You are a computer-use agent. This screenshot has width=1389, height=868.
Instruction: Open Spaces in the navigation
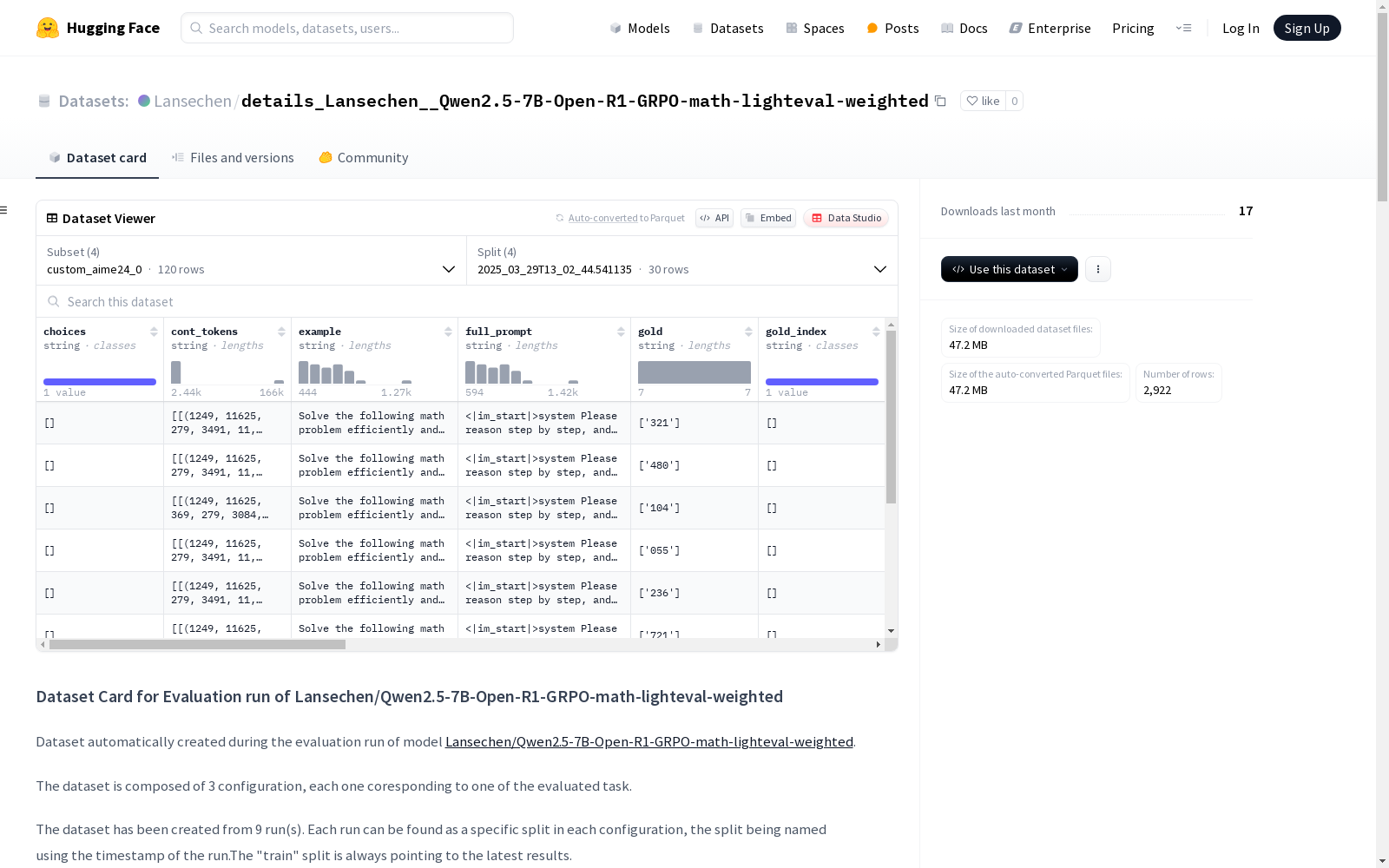pos(815,28)
